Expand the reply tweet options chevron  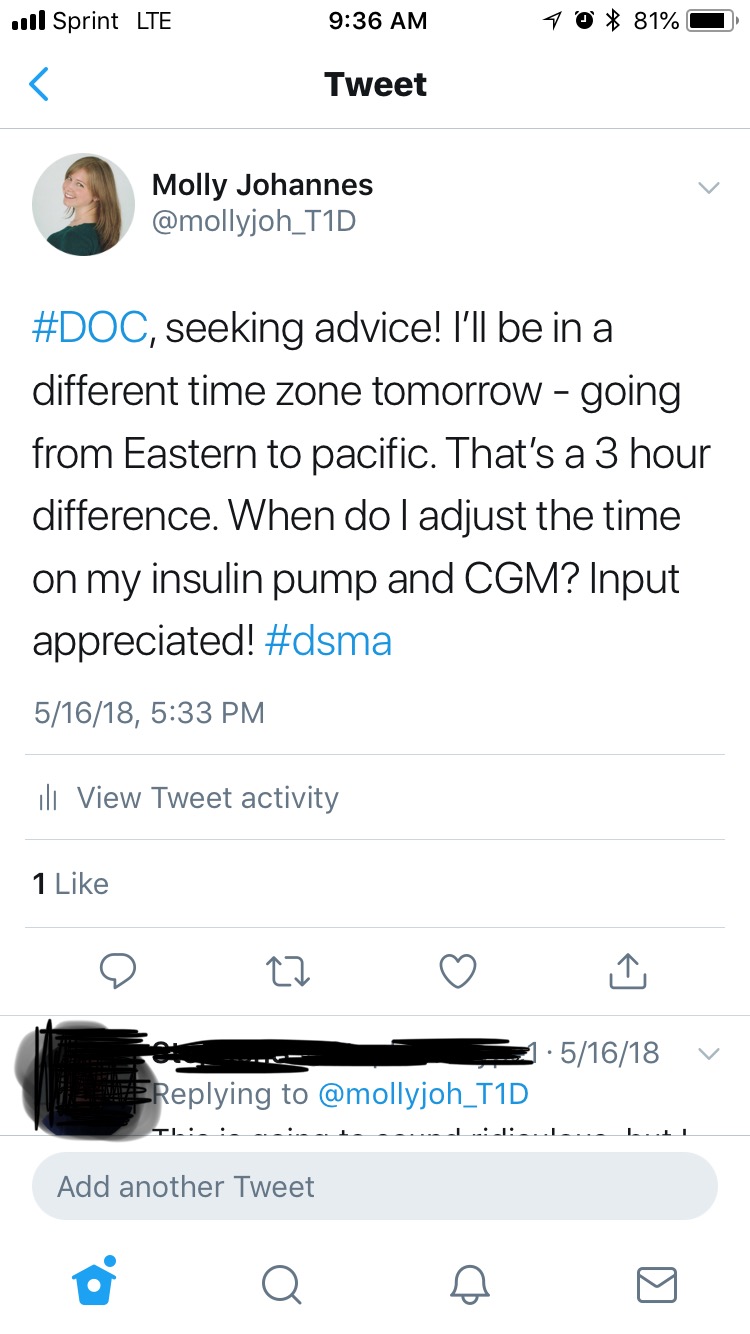708,1054
